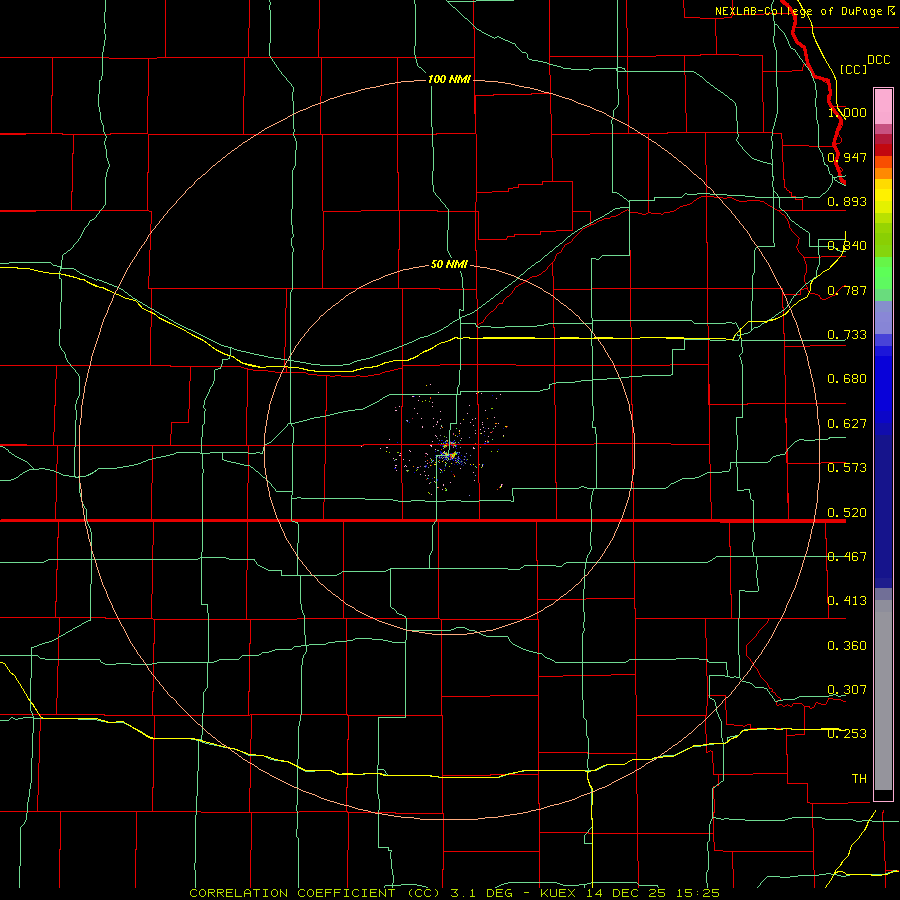The height and width of the screenshot is (900, 900).
Task: Select the 0.573 legend value
Action: click(x=847, y=468)
